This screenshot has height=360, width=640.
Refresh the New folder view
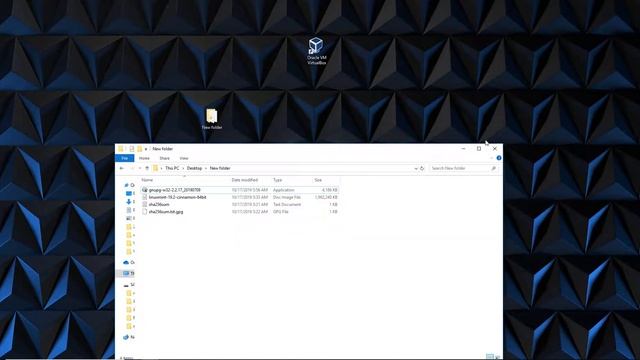pyautogui.click(x=422, y=168)
